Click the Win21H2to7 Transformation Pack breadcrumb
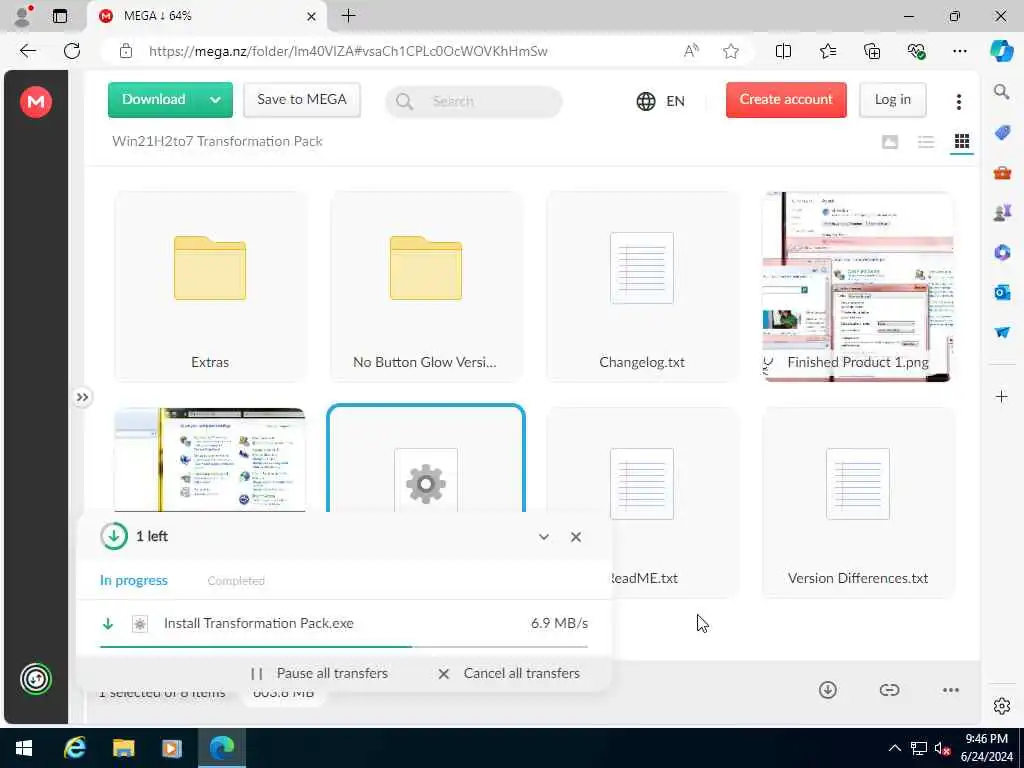The image size is (1024, 768). tap(217, 142)
